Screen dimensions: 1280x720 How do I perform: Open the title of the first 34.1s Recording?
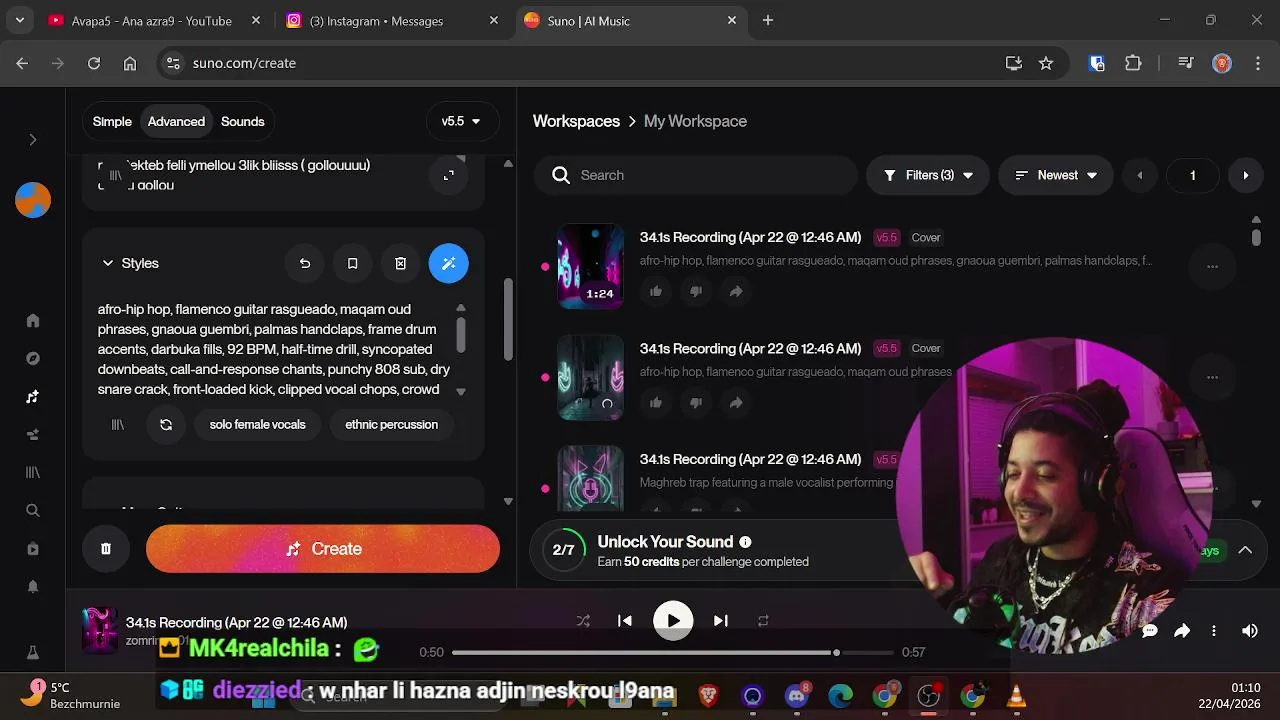750,237
